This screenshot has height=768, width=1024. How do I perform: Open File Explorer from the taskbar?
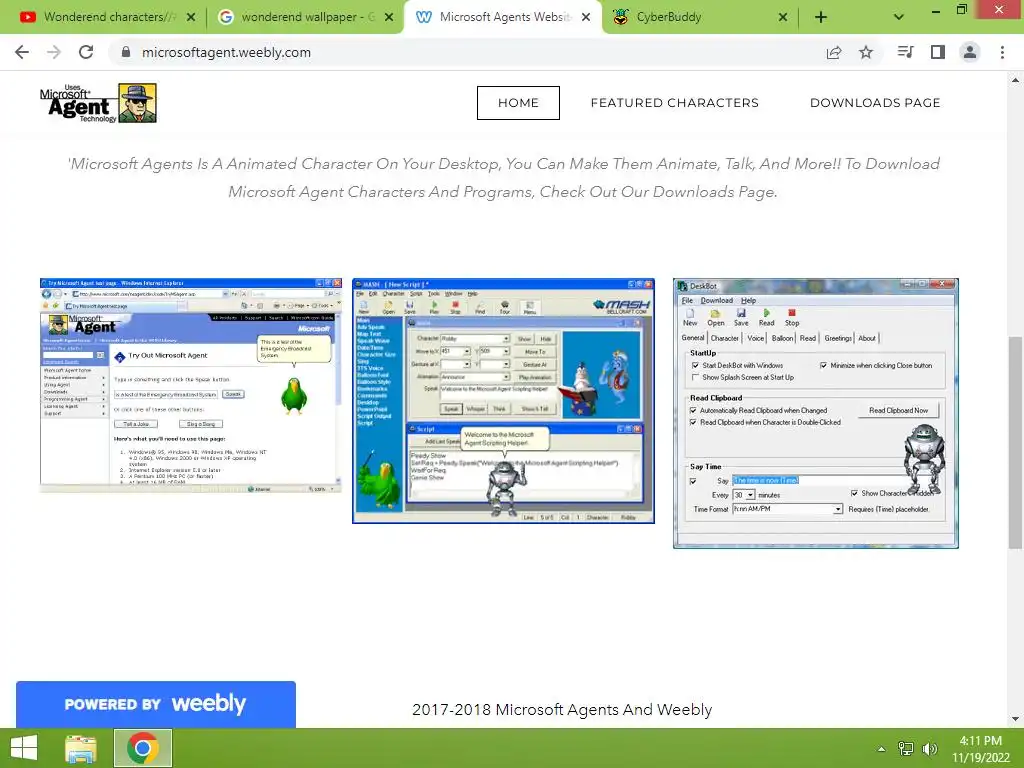click(x=81, y=748)
